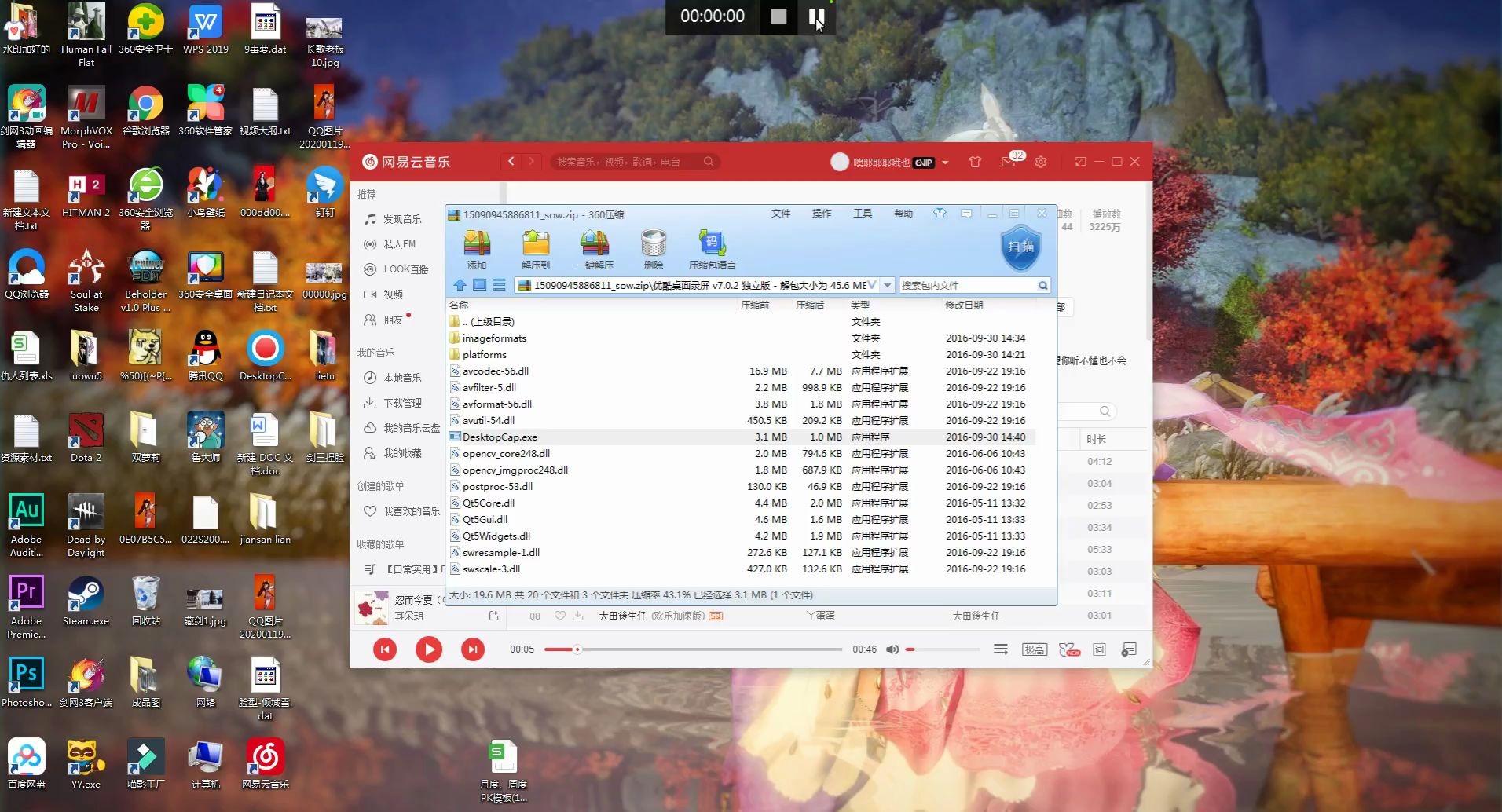Screen dimensions: 1502x812
Task: Click the playback mode icon beside the volume bar
Action: pyautogui.click(x=1001, y=649)
